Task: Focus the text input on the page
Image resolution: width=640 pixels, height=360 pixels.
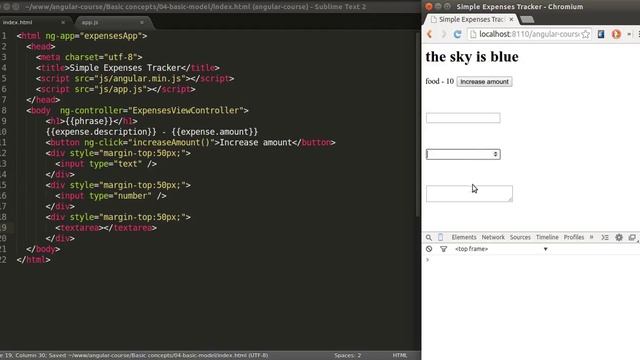Action: tap(463, 118)
